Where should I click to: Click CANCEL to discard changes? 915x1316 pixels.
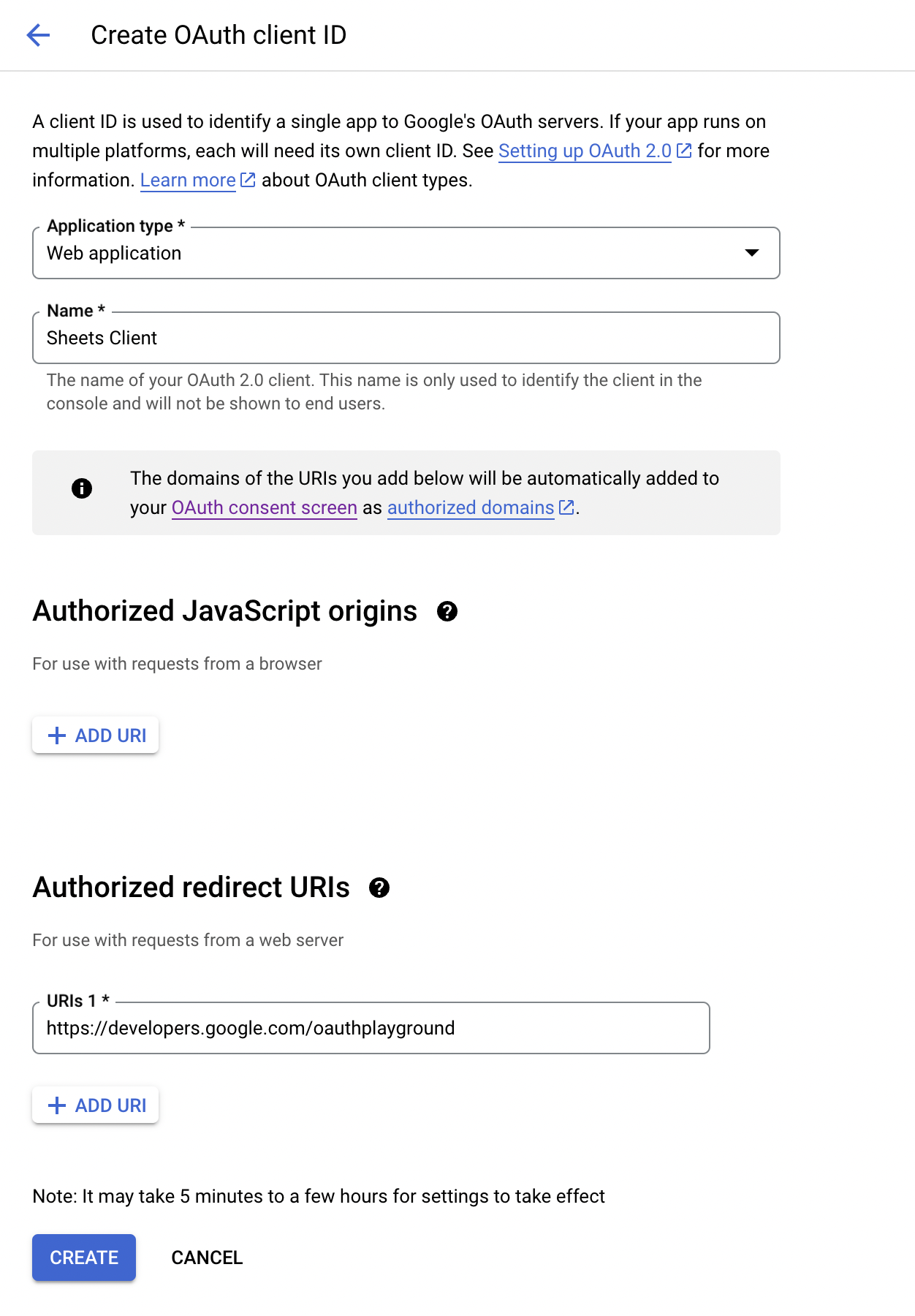[x=207, y=1258]
